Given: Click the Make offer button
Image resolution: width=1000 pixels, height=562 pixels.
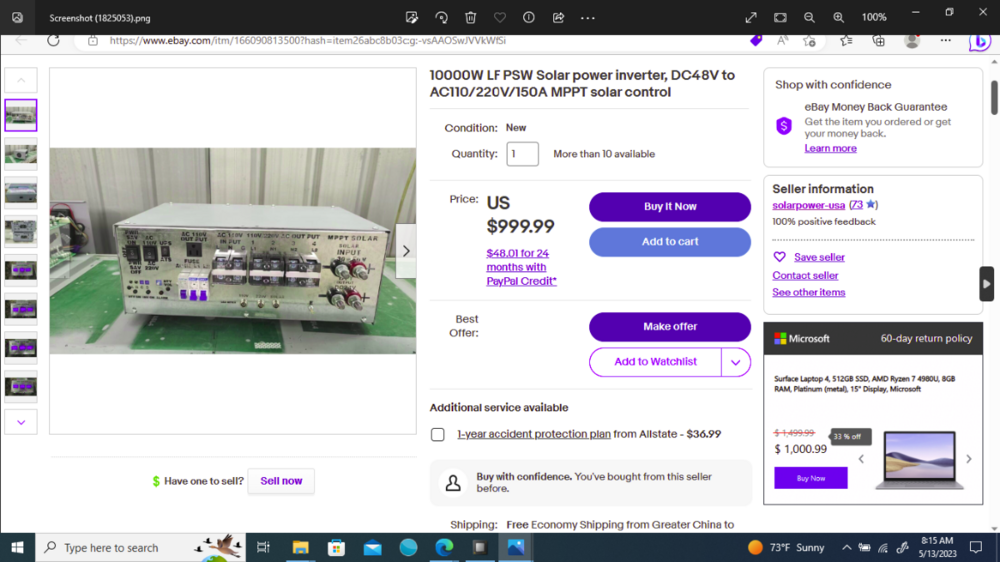Looking at the screenshot, I should coord(670,327).
